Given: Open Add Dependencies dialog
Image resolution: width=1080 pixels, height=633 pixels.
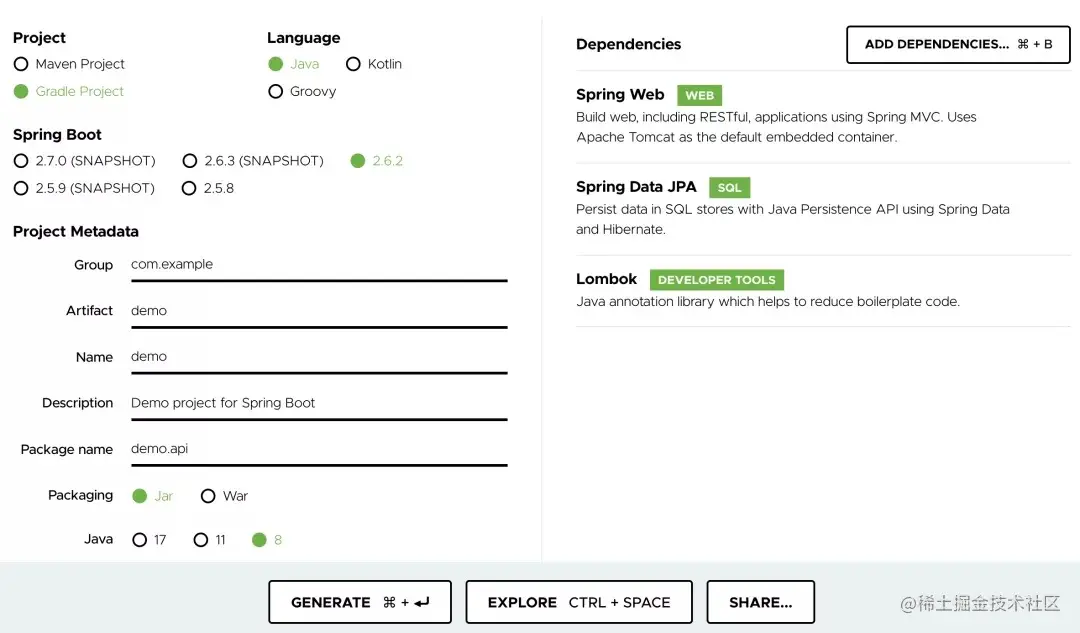Looking at the screenshot, I should (957, 44).
